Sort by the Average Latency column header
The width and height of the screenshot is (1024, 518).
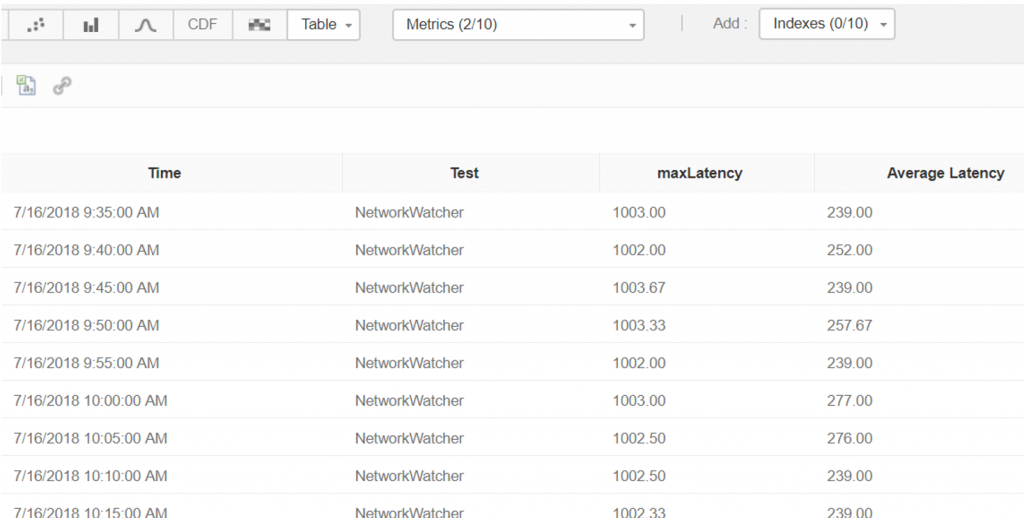[945, 173]
